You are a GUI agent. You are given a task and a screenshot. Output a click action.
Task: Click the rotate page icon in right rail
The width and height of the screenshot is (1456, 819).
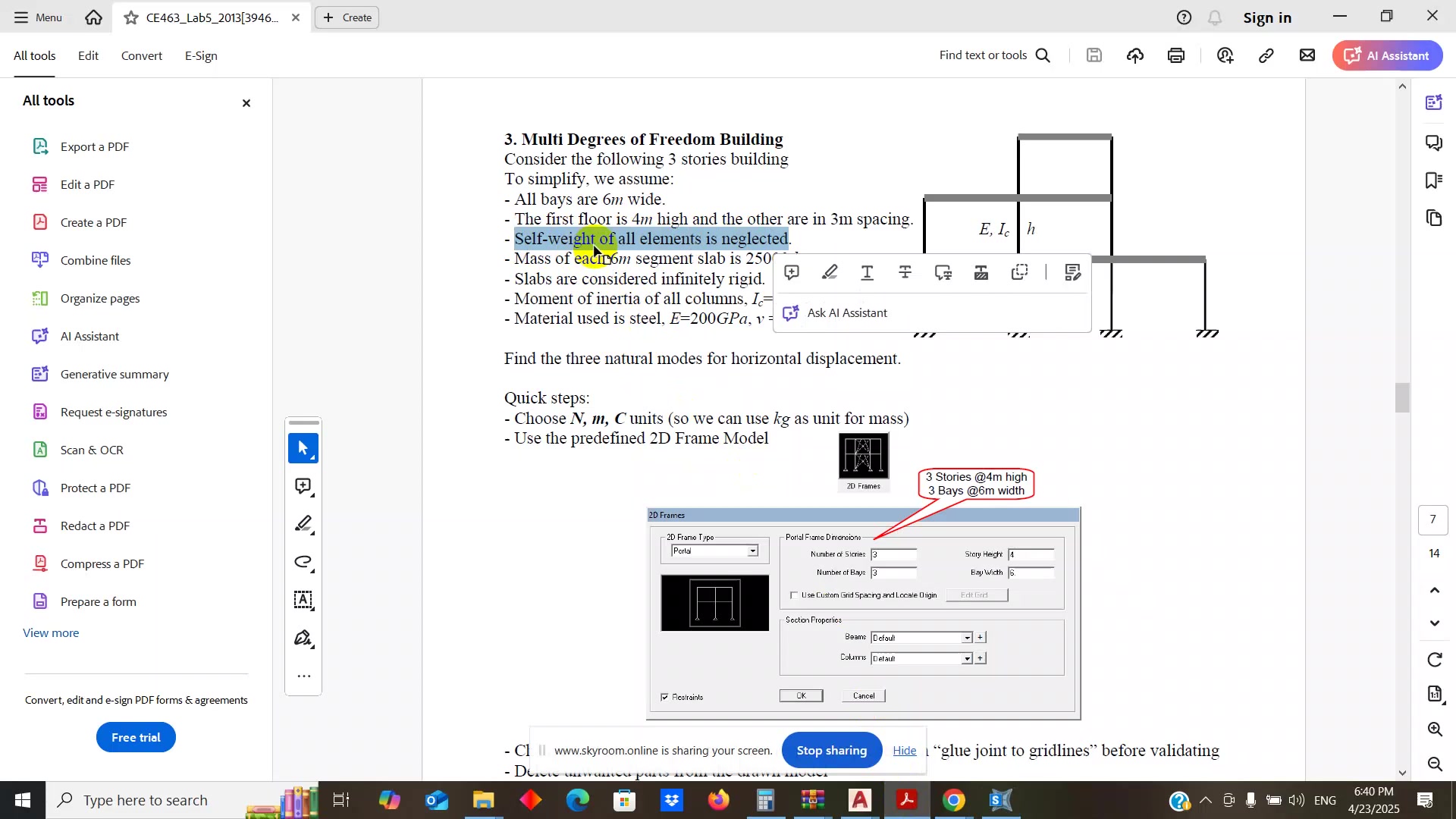pyautogui.click(x=1435, y=660)
